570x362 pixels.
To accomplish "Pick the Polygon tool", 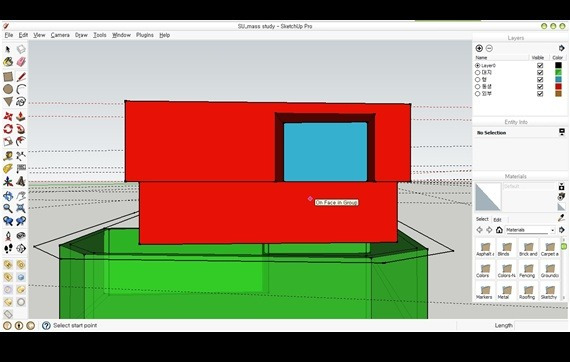I will click(8, 101).
